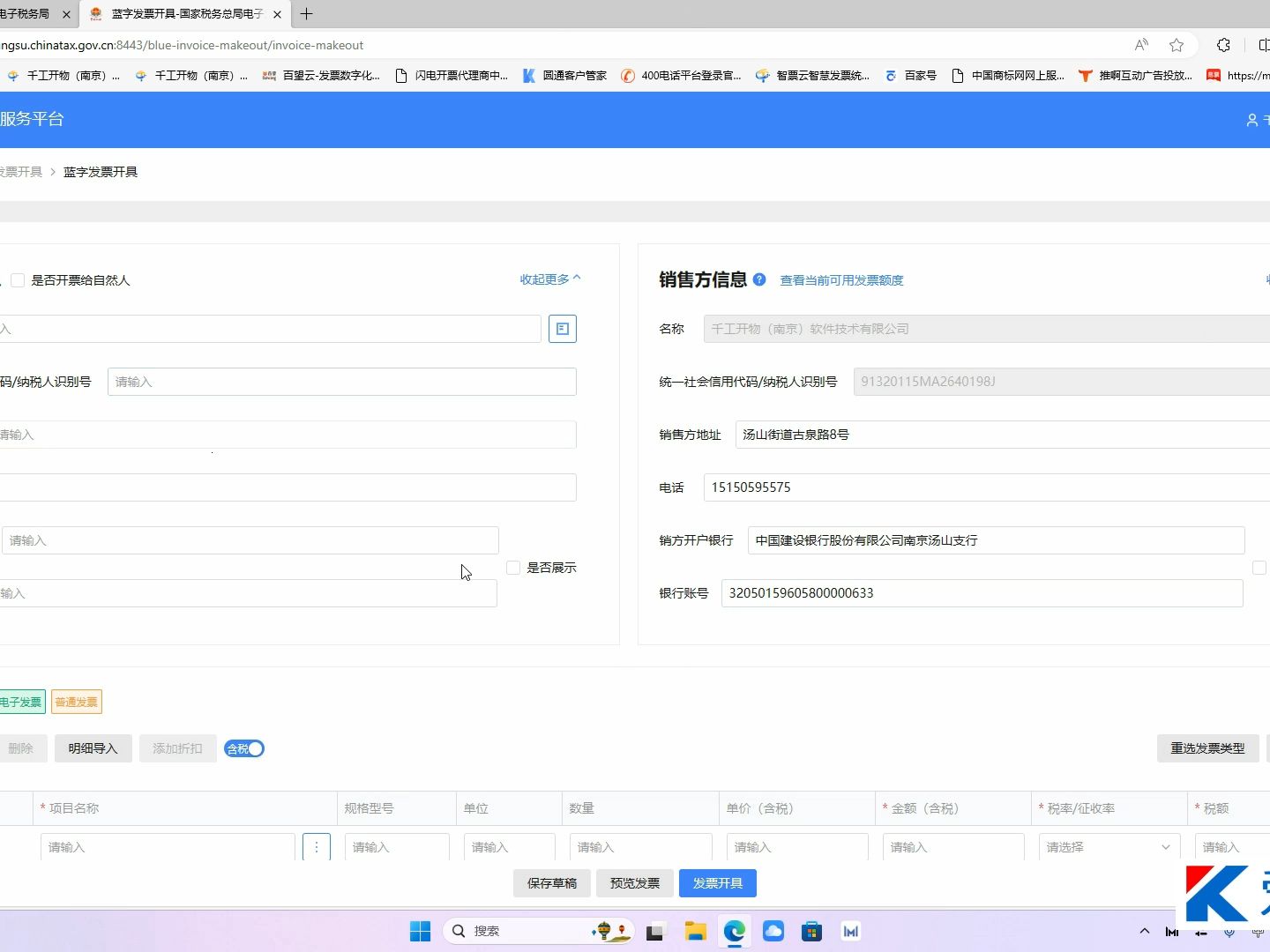The image size is (1270, 952).
Task: Go to the 发票开具 breadcrumb parent
Action: point(20,172)
